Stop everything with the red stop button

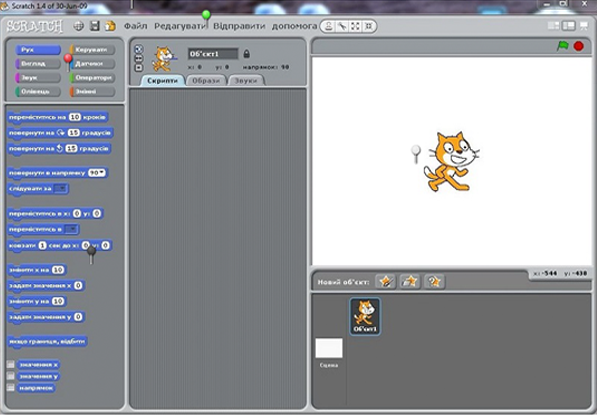coord(579,46)
